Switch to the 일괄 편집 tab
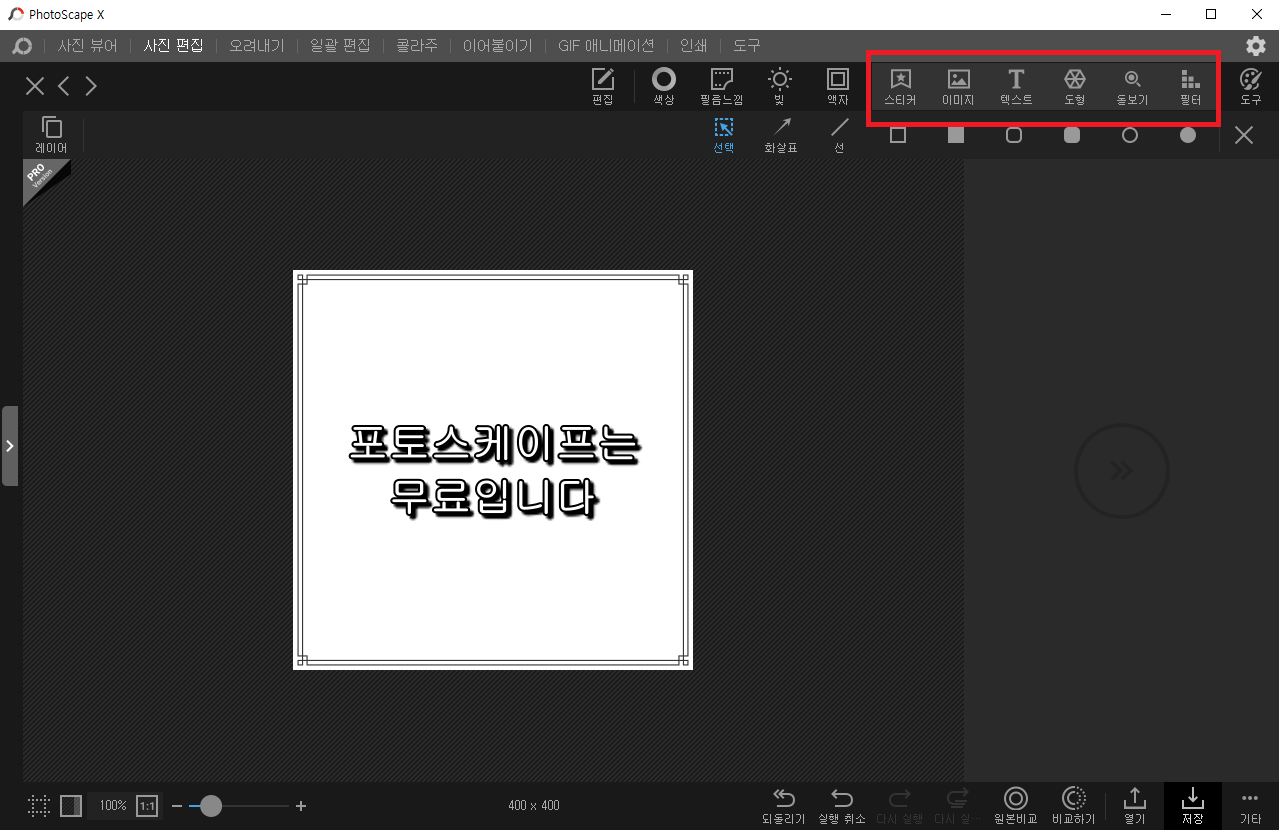1279x830 pixels. tap(340, 46)
